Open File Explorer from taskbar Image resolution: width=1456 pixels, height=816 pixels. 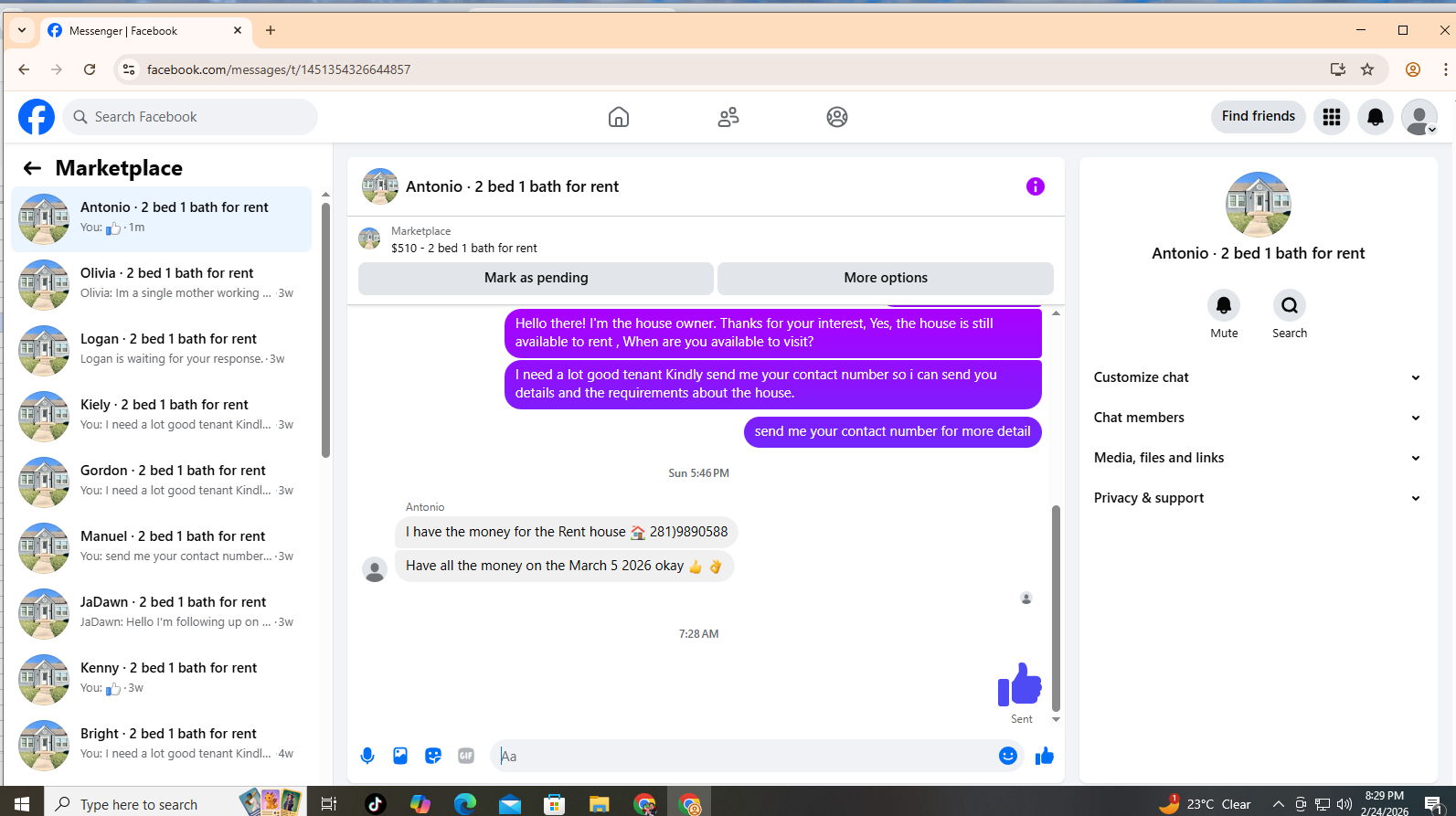[599, 803]
